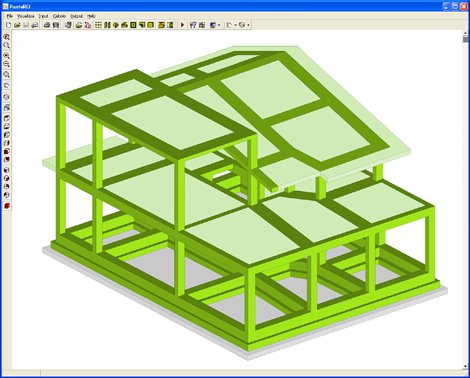The width and height of the screenshot is (470, 378).
Task: Click the grid layout icon in the toolbar
Action: coord(98,25)
